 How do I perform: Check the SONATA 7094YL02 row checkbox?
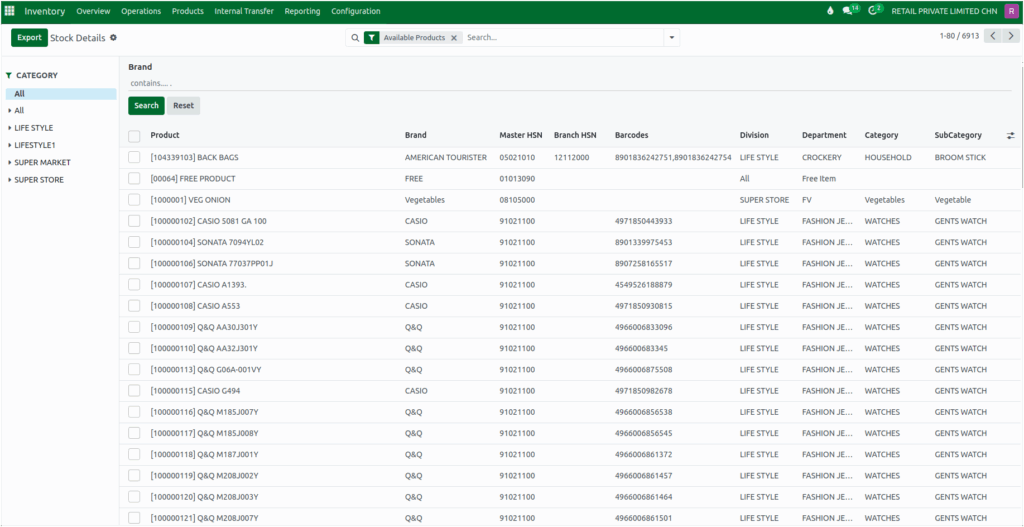click(134, 242)
